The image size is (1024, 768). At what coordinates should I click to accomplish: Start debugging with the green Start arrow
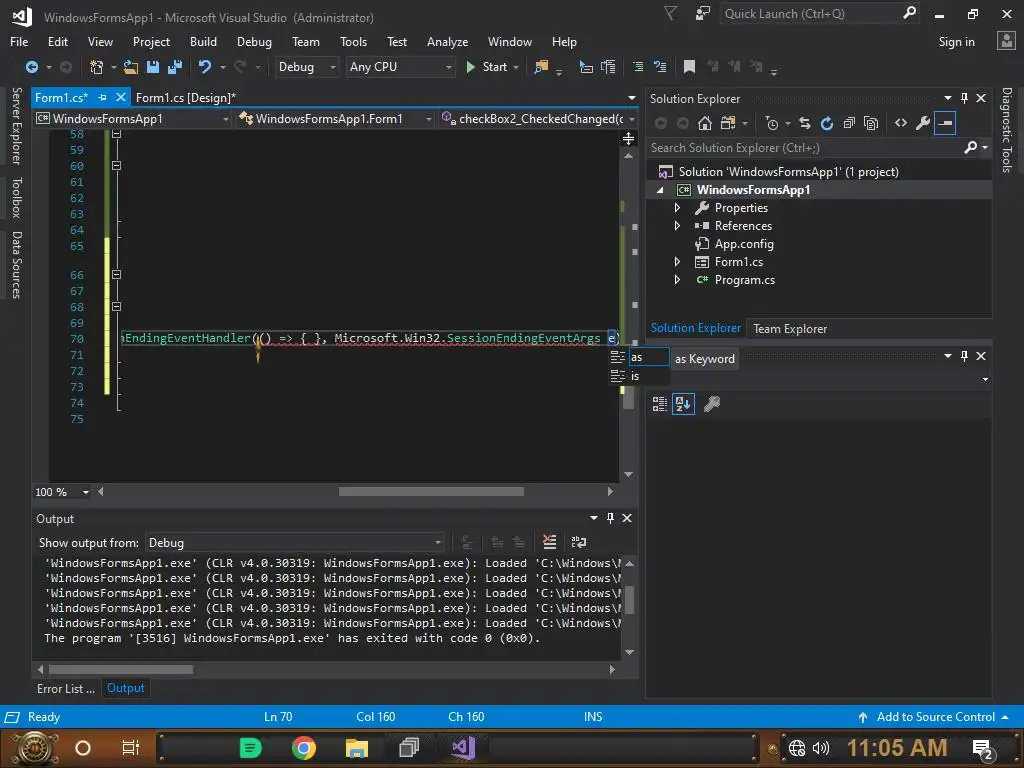470,67
